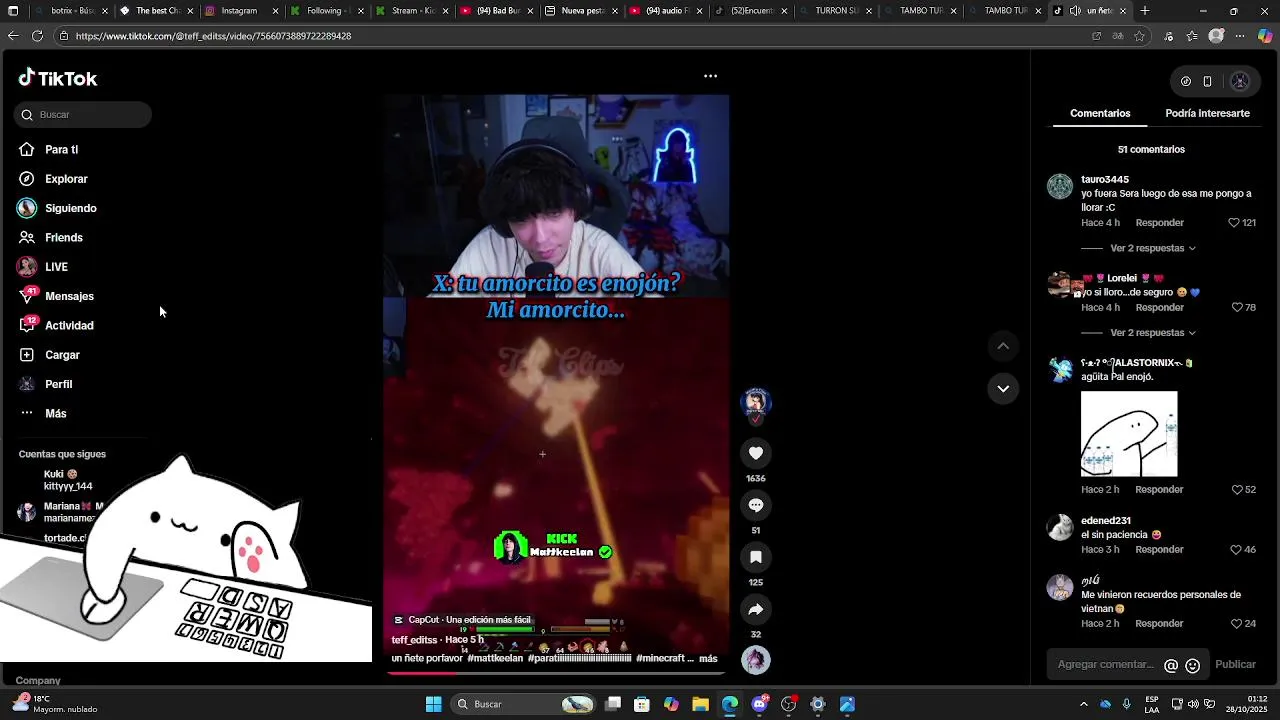Click the TikTok logo
Screen dimensions: 1280x720
tap(58, 78)
